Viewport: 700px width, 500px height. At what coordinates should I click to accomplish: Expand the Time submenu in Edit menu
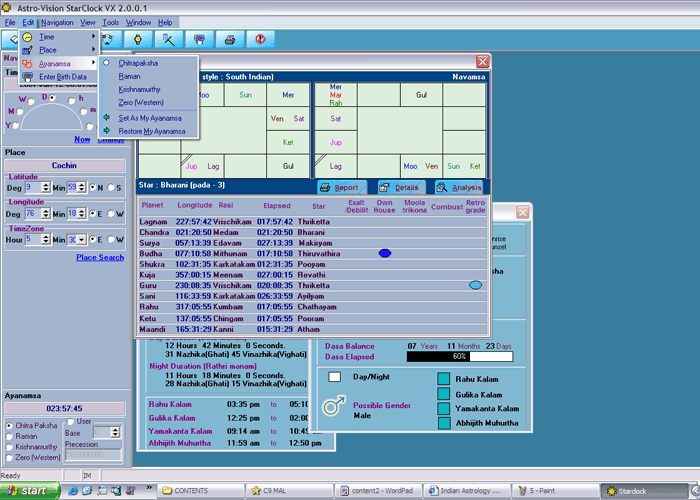point(58,37)
